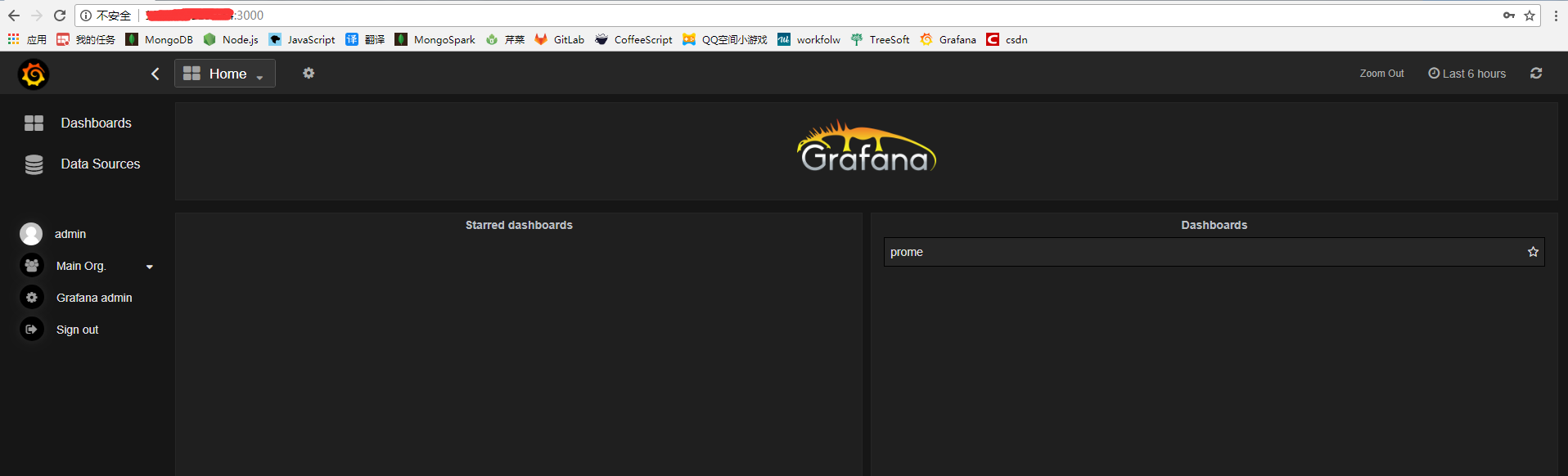Open the Home dashboard picker dropdown
The width and height of the screenshot is (1568, 476).
(225, 74)
